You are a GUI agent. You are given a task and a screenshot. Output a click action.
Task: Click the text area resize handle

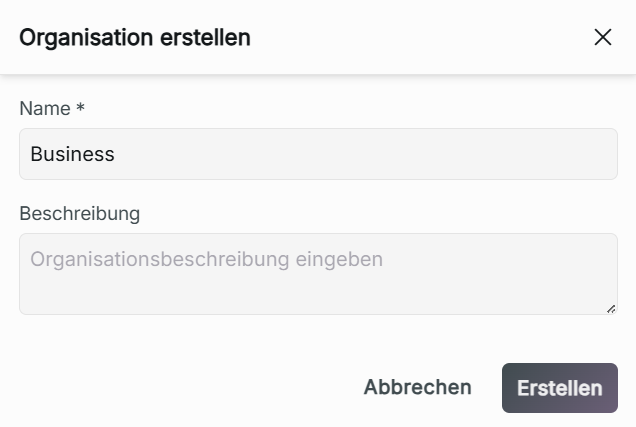pyautogui.click(x=611, y=309)
